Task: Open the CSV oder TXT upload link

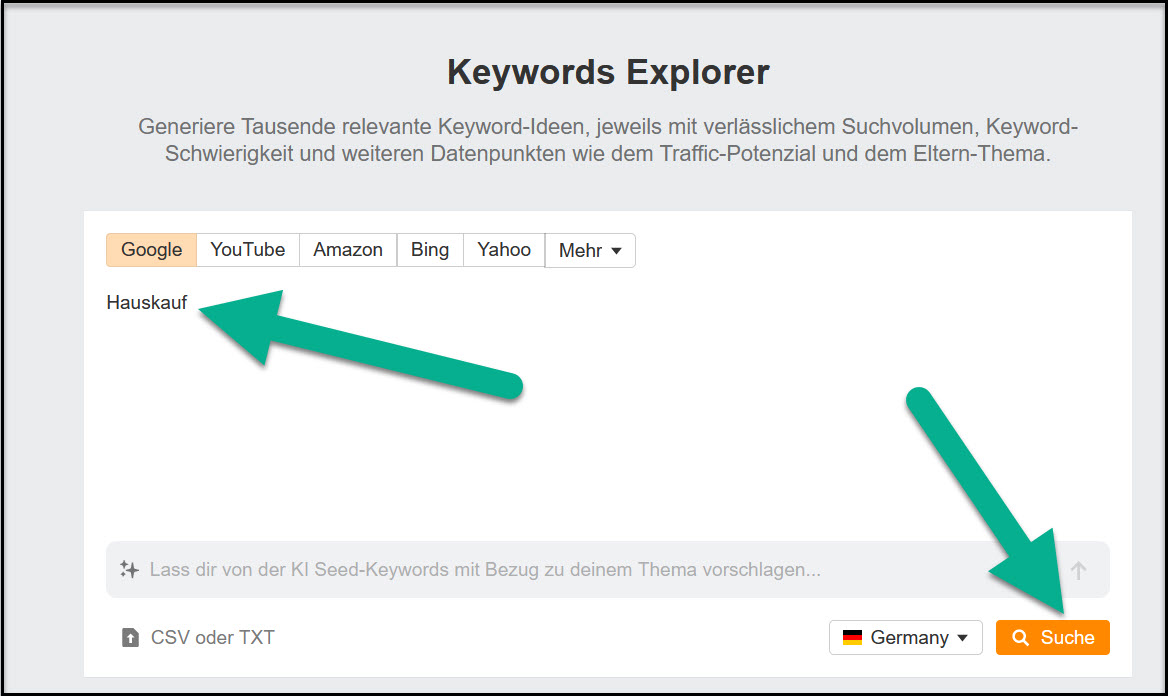Action: click(x=212, y=638)
